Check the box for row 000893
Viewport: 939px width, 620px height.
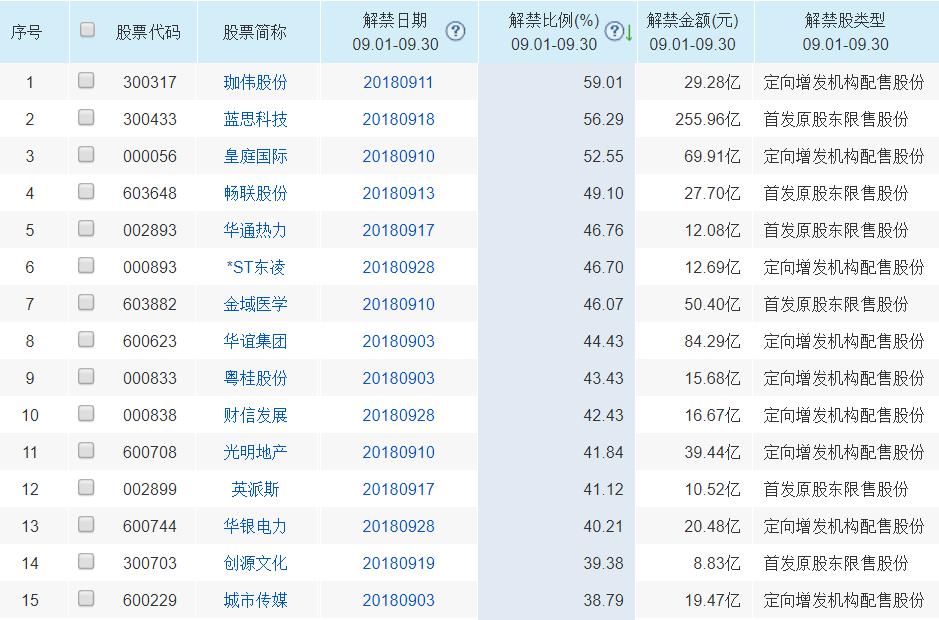(86, 265)
